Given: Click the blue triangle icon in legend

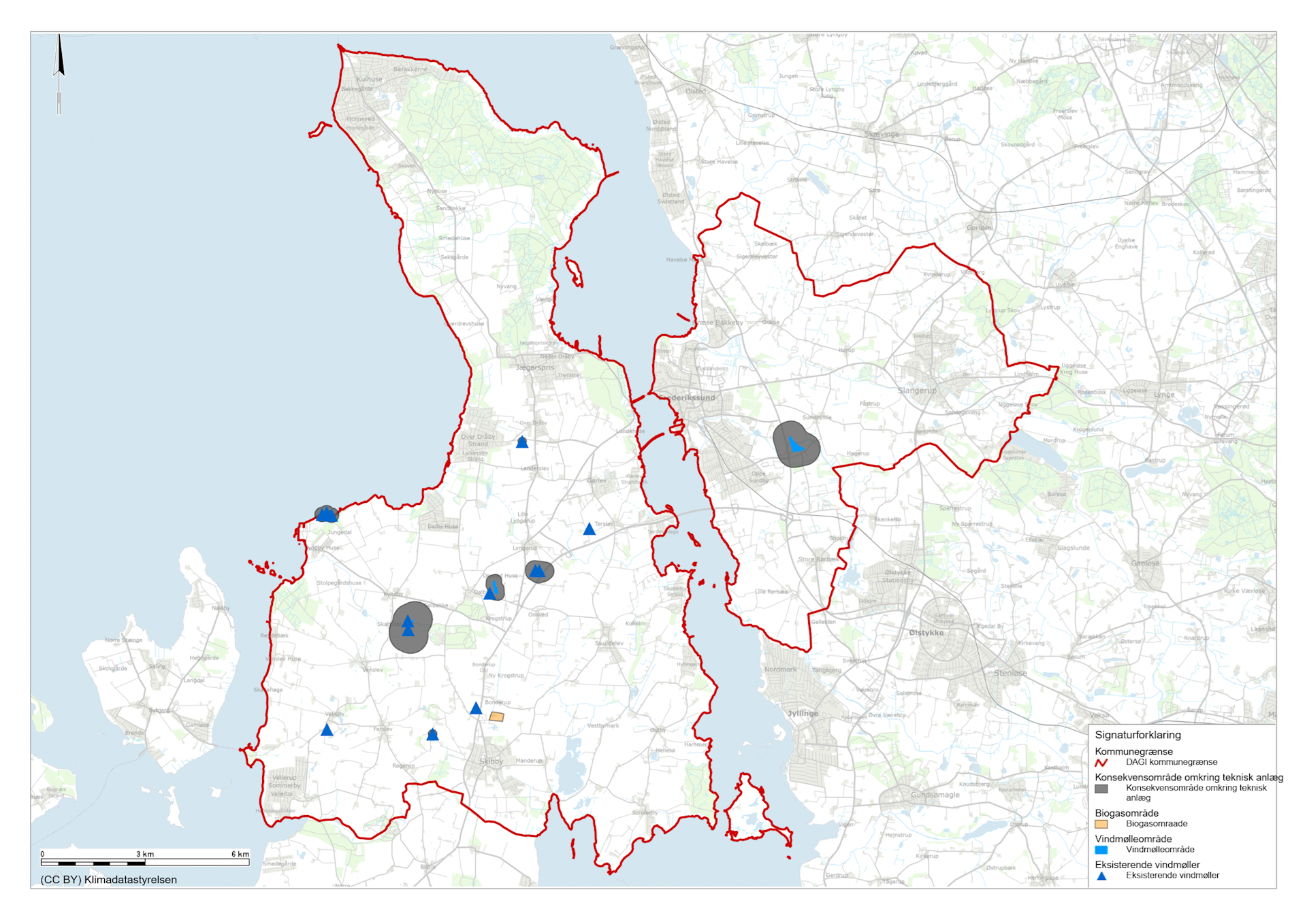Looking at the screenshot, I should [1101, 876].
